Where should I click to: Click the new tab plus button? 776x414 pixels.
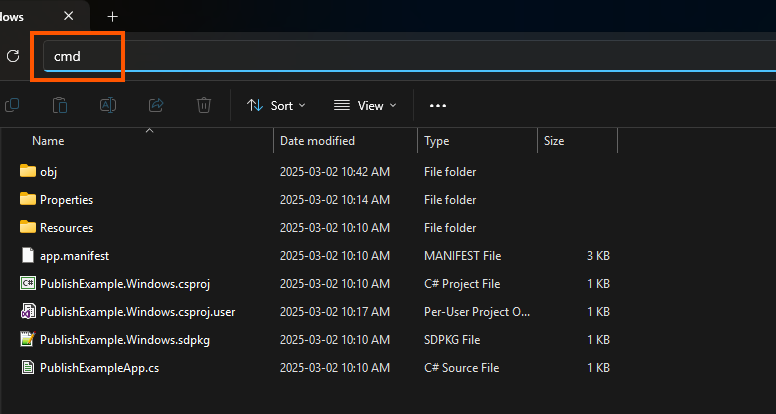[x=112, y=16]
